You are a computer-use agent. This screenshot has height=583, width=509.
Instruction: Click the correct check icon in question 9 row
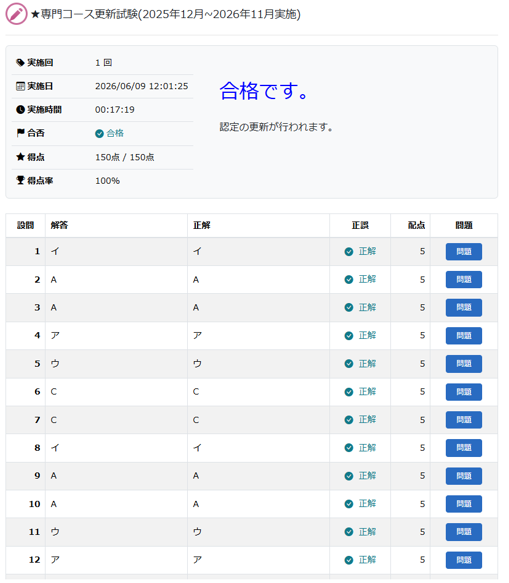click(349, 476)
